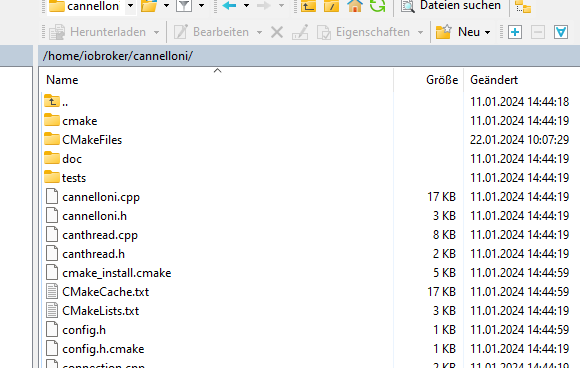Click the 22.01.2024 10:07:29 date cell
The height and width of the screenshot is (368, 580).
[x=519, y=140]
